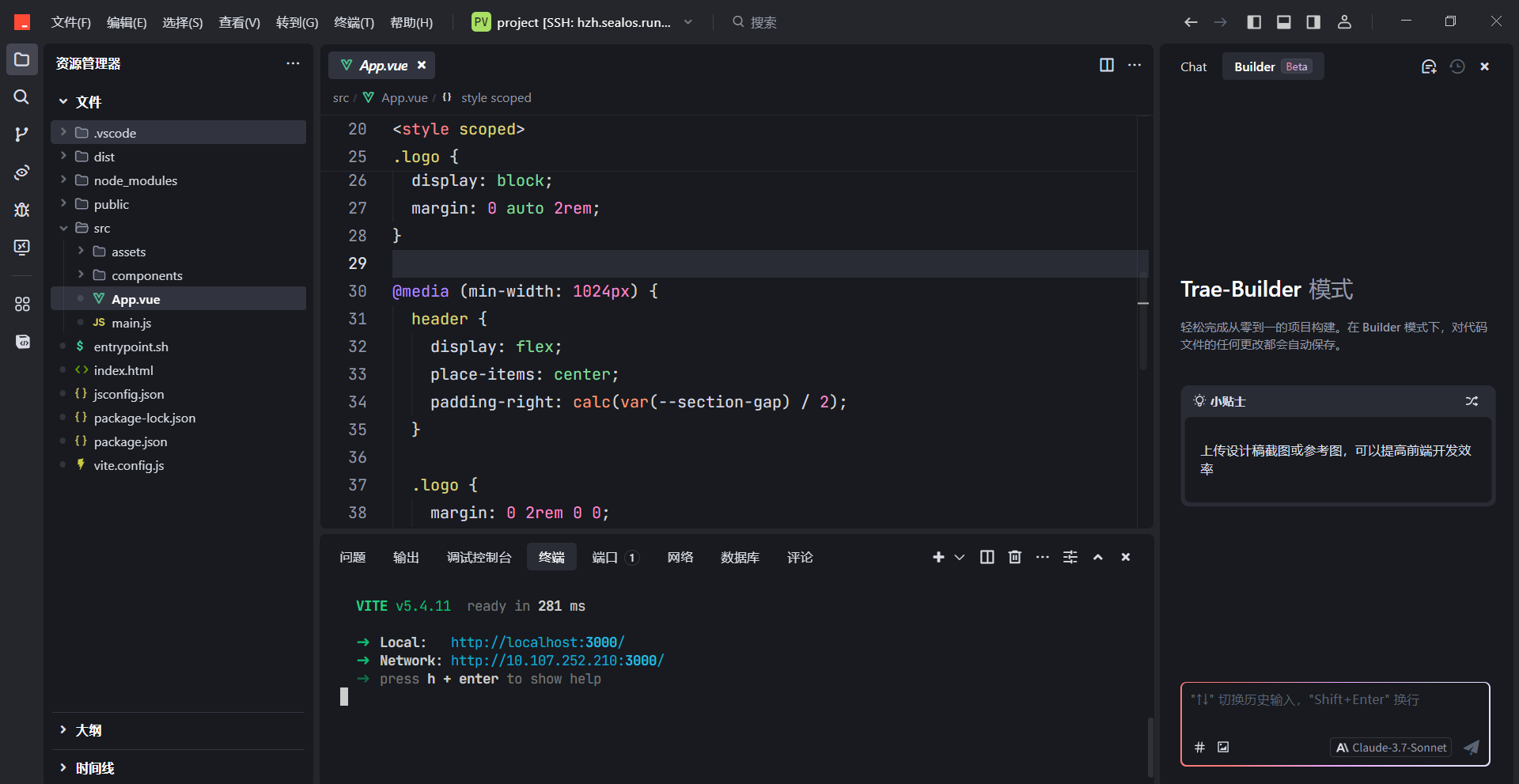Open the Debug view bug icon
Image resolution: width=1519 pixels, height=784 pixels.
coord(22,210)
